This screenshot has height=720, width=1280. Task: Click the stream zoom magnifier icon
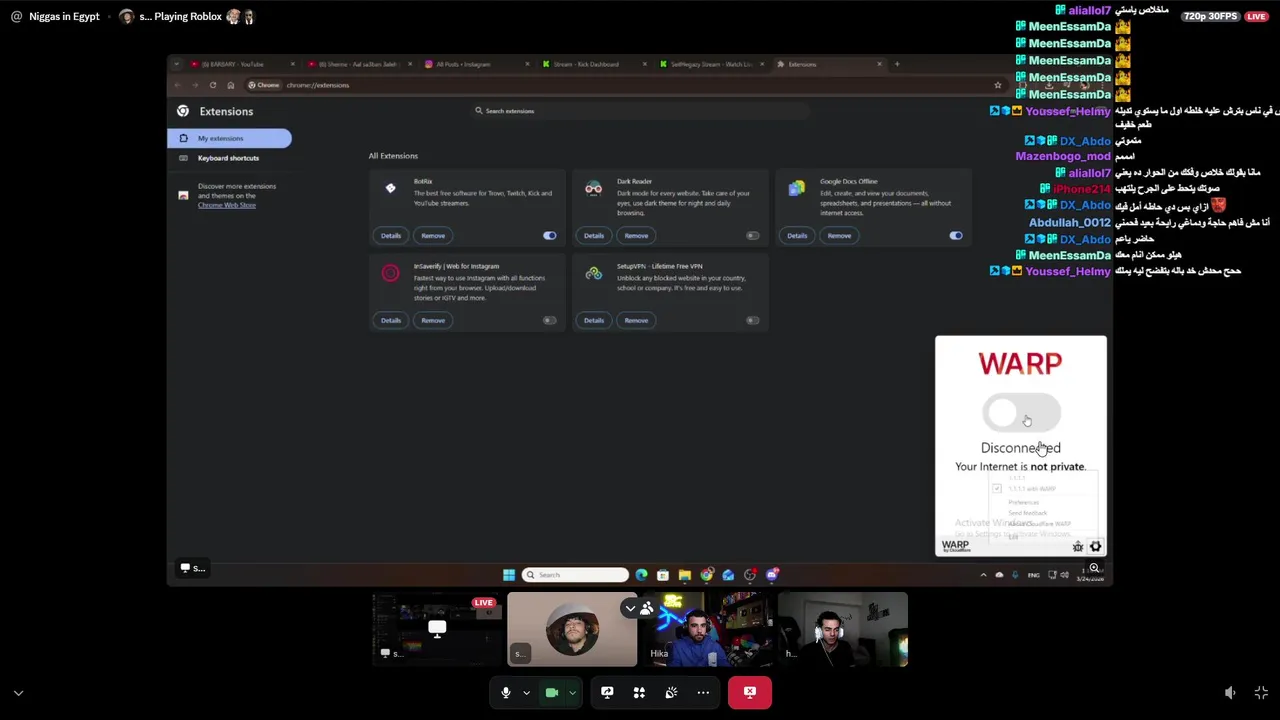point(1094,568)
